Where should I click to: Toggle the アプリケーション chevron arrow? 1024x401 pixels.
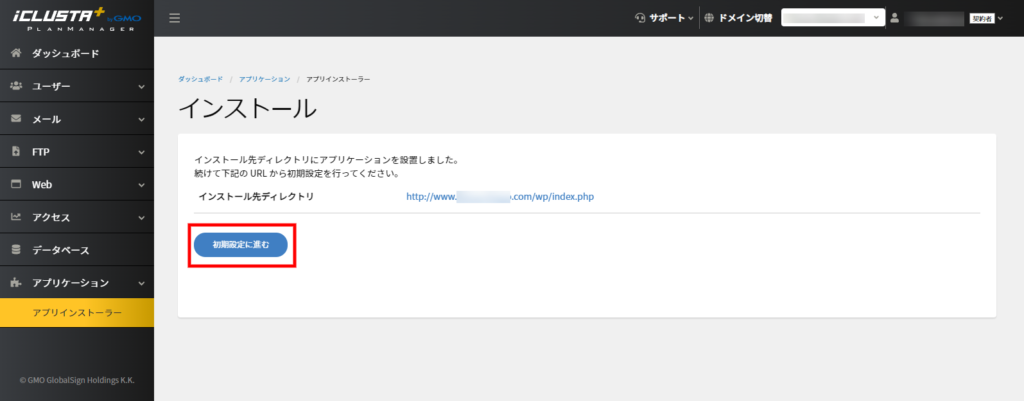point(142,283)
